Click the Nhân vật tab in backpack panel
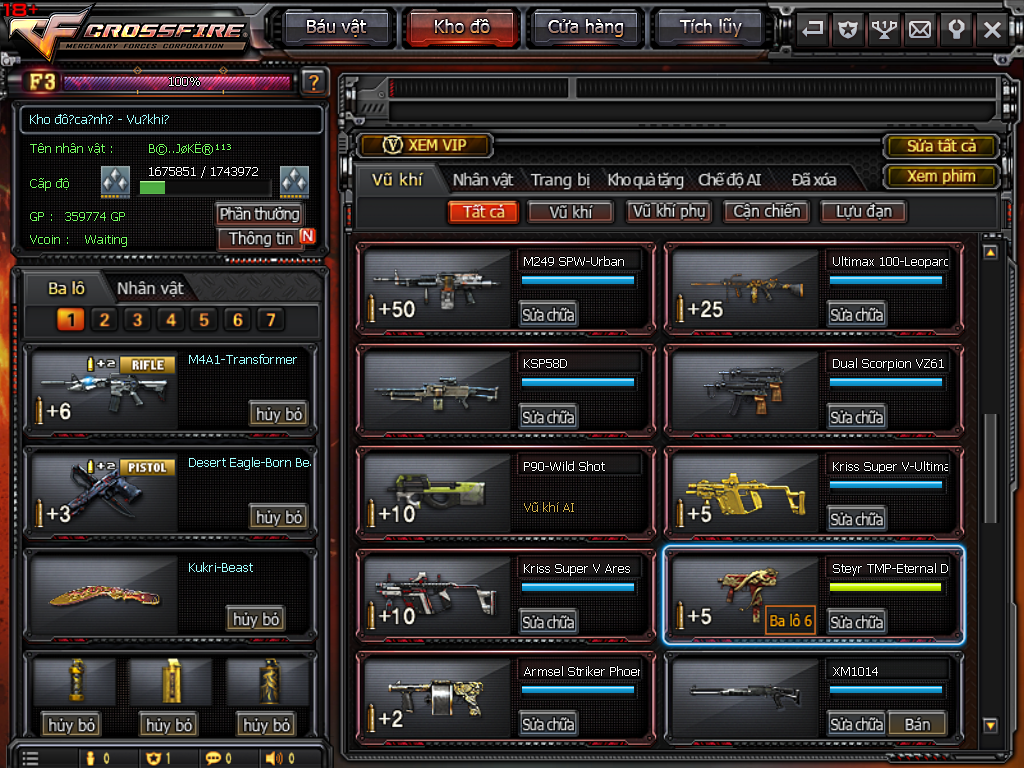Screen dimensions: 1024x768 tap(150, 289)
